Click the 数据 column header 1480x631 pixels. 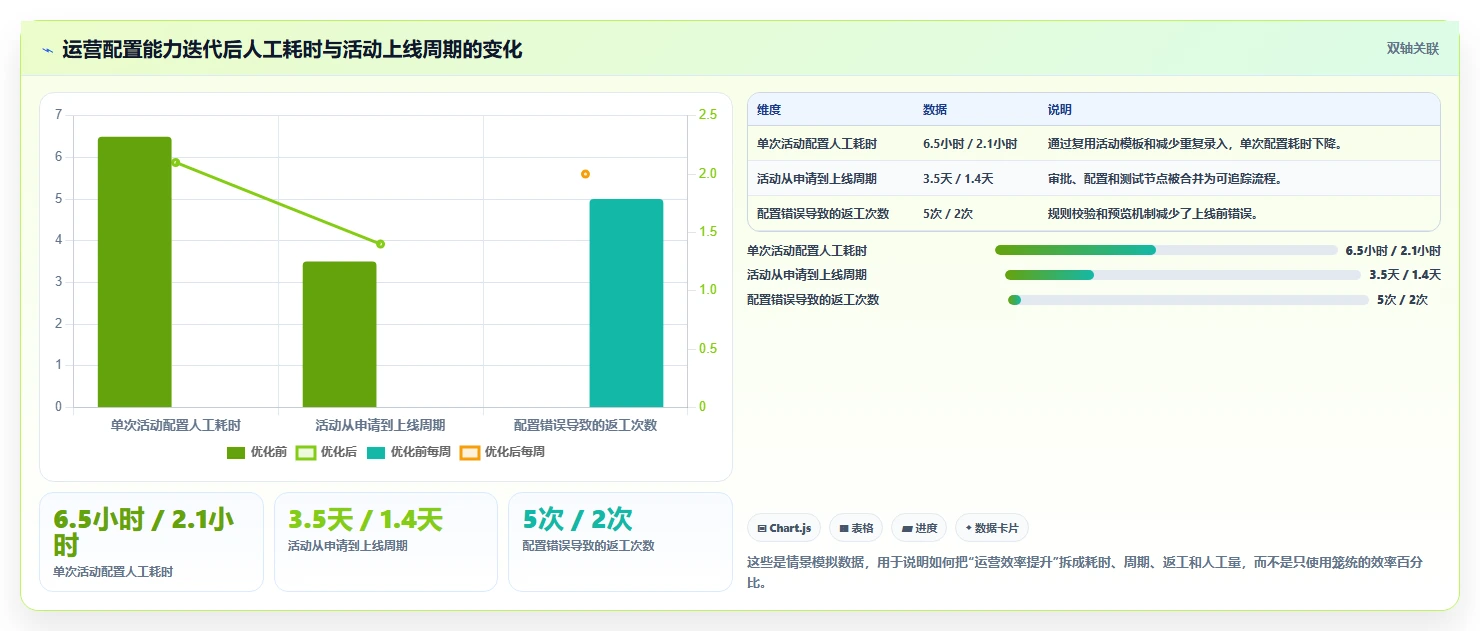(x=935, y=110)
